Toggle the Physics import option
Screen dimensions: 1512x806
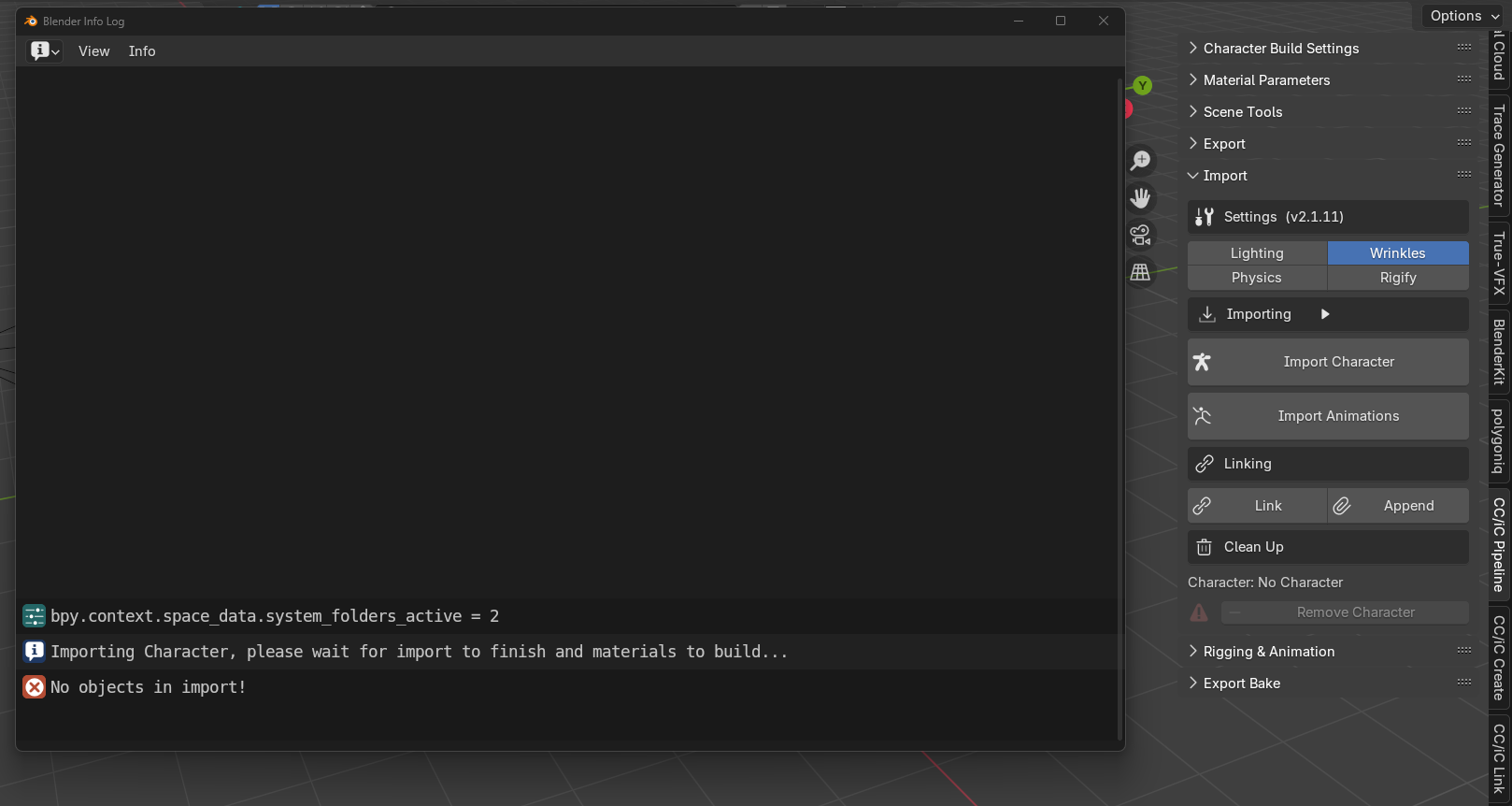click(1257, 278)
